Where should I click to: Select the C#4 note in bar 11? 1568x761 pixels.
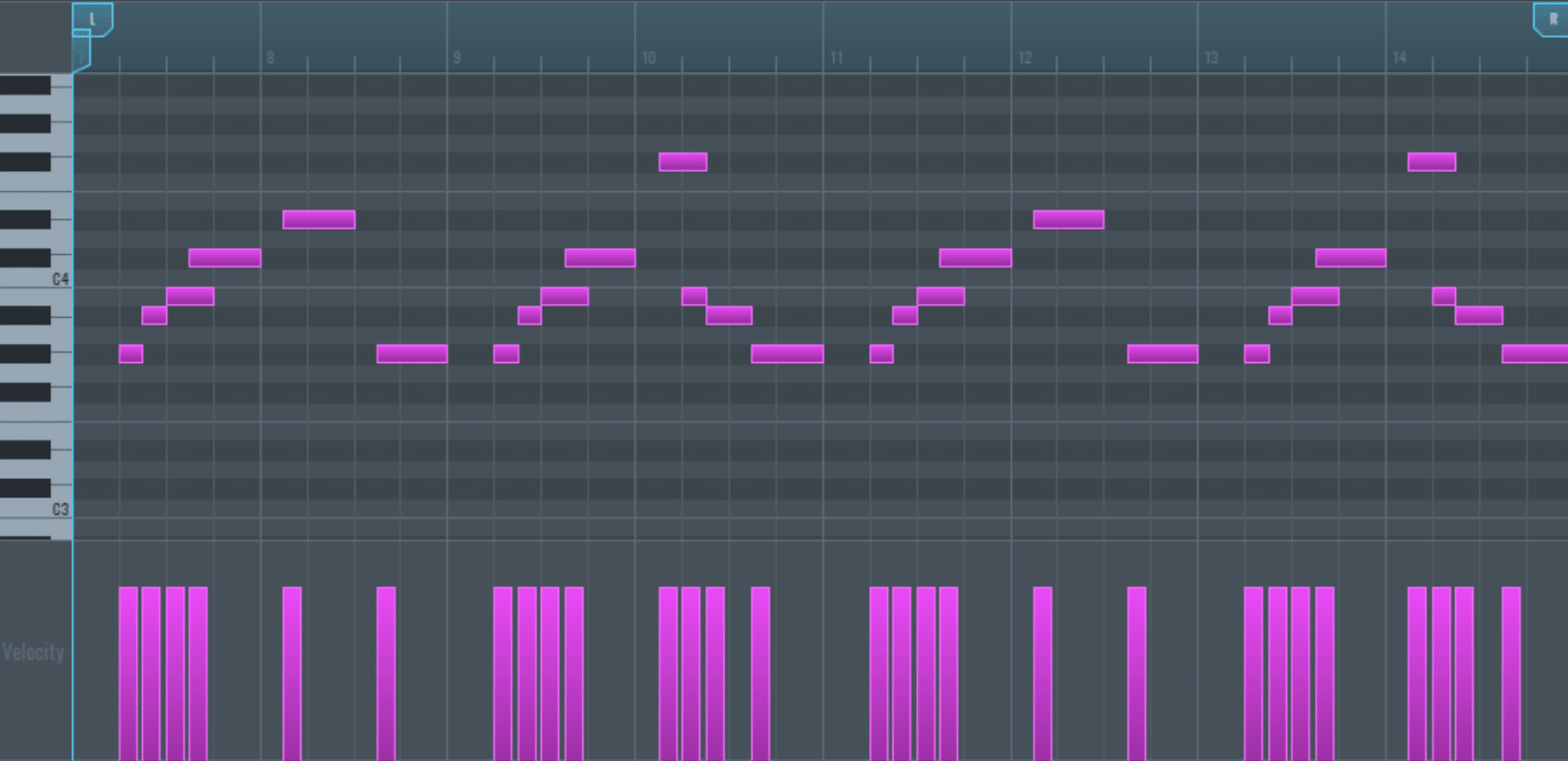(975, 258)
